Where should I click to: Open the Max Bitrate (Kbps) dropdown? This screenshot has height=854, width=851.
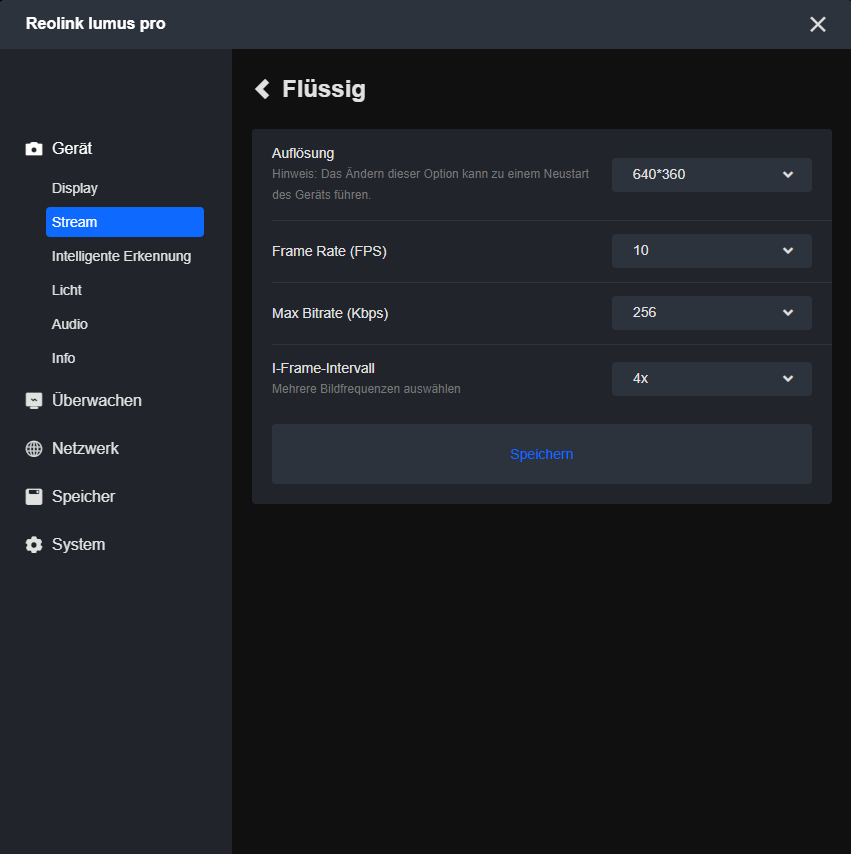(x=712, y=313)
